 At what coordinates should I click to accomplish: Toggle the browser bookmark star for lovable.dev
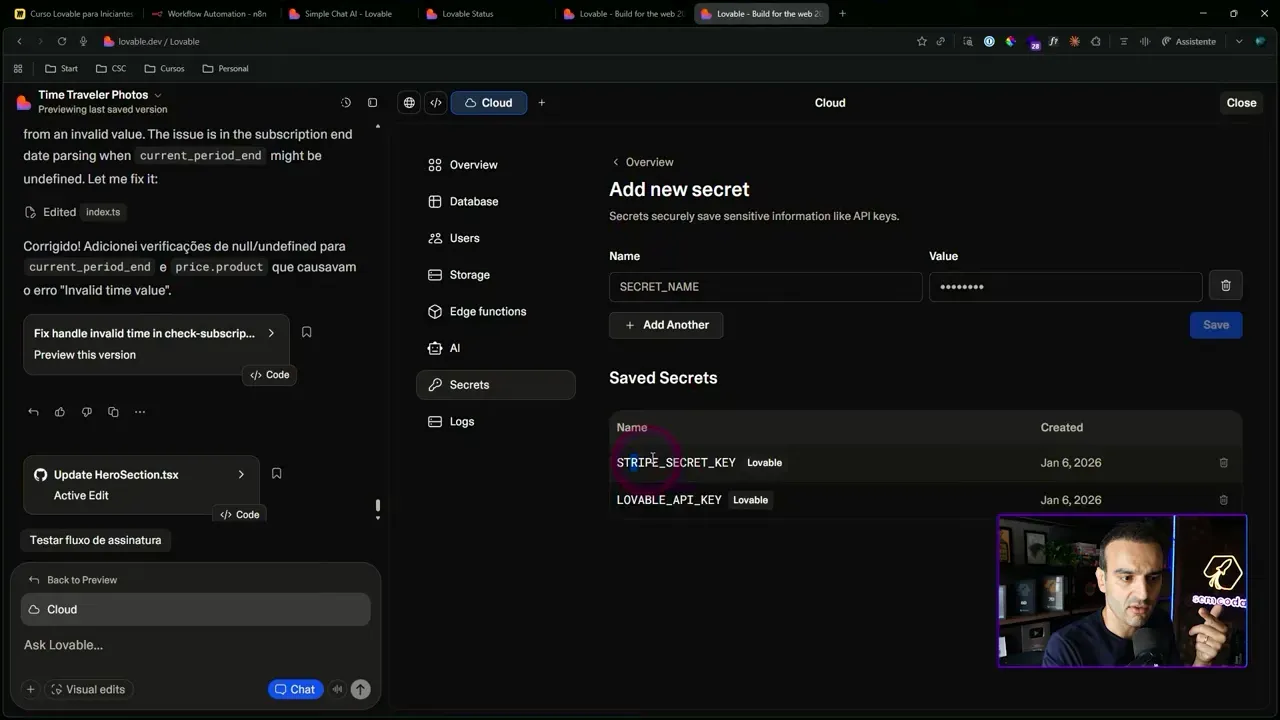pyautogui.click(x=922, y=41)
